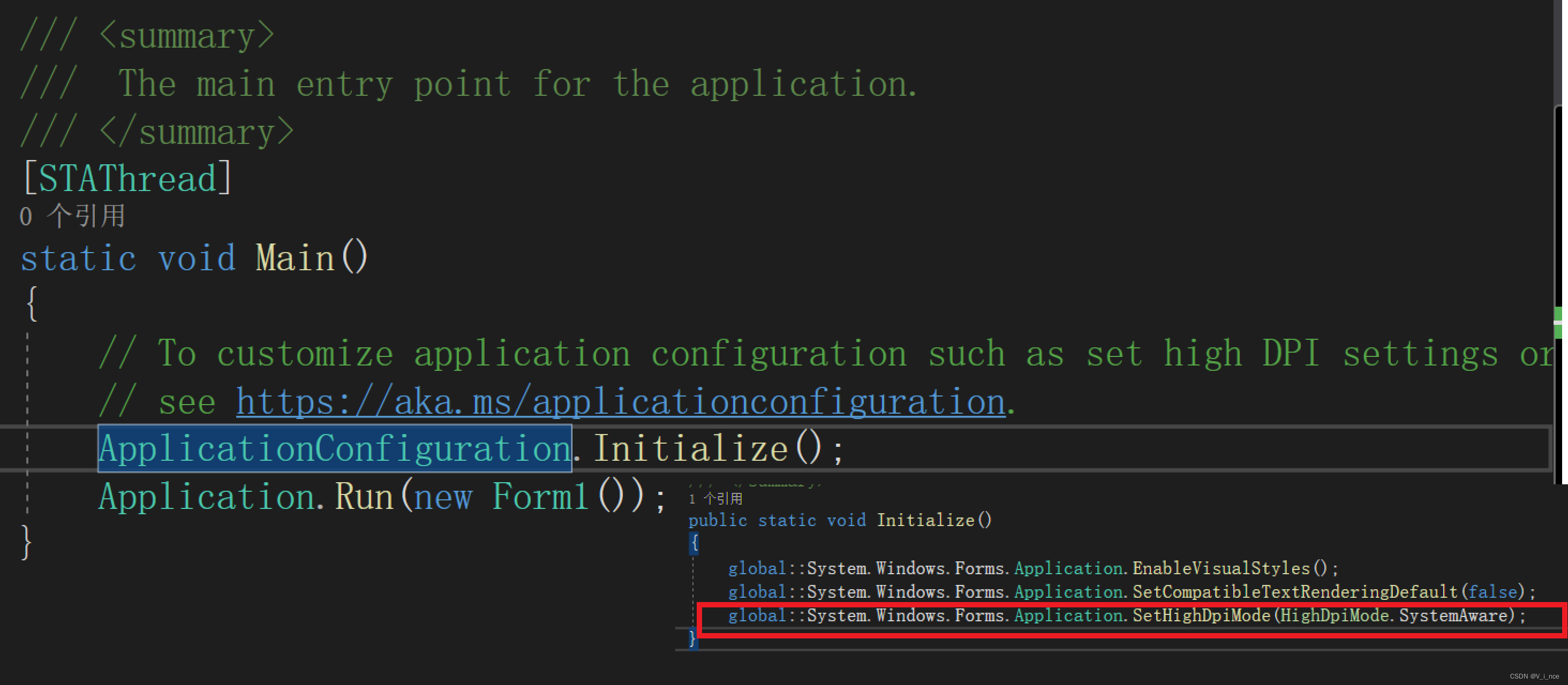
Task: Click the '0 个引用' code lens above Main
Action: pyautogui.click(x=72, y=217)
